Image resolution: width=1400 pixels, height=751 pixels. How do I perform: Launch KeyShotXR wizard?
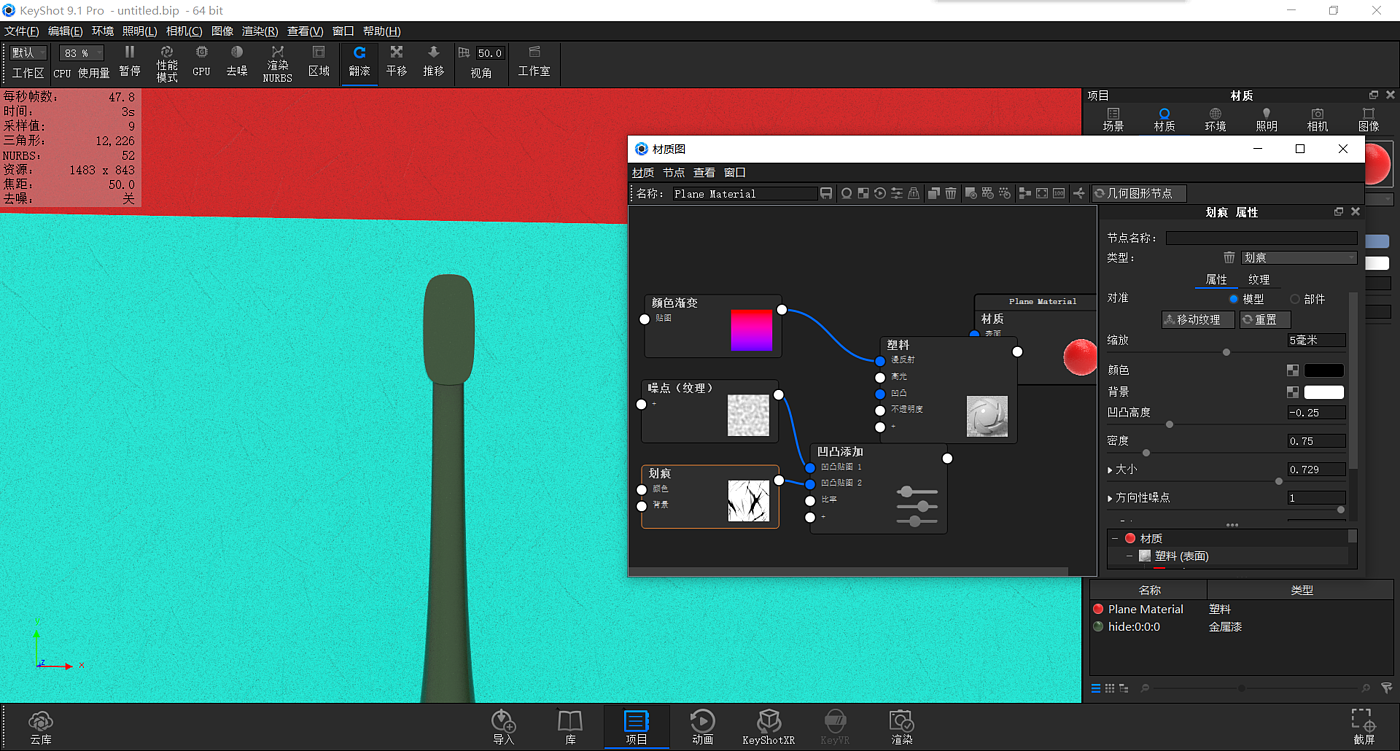point(768,727)
